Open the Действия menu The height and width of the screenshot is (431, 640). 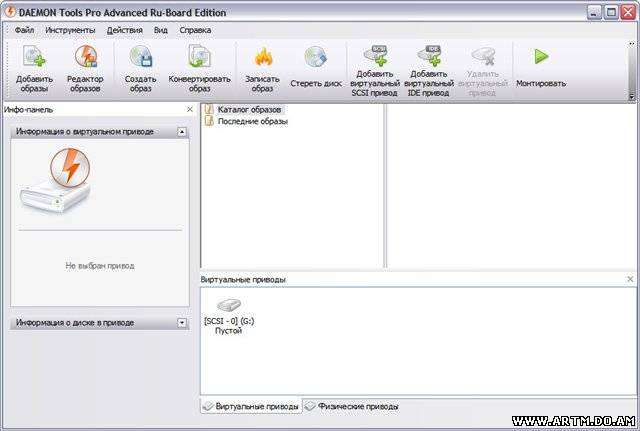click(124, 30)
